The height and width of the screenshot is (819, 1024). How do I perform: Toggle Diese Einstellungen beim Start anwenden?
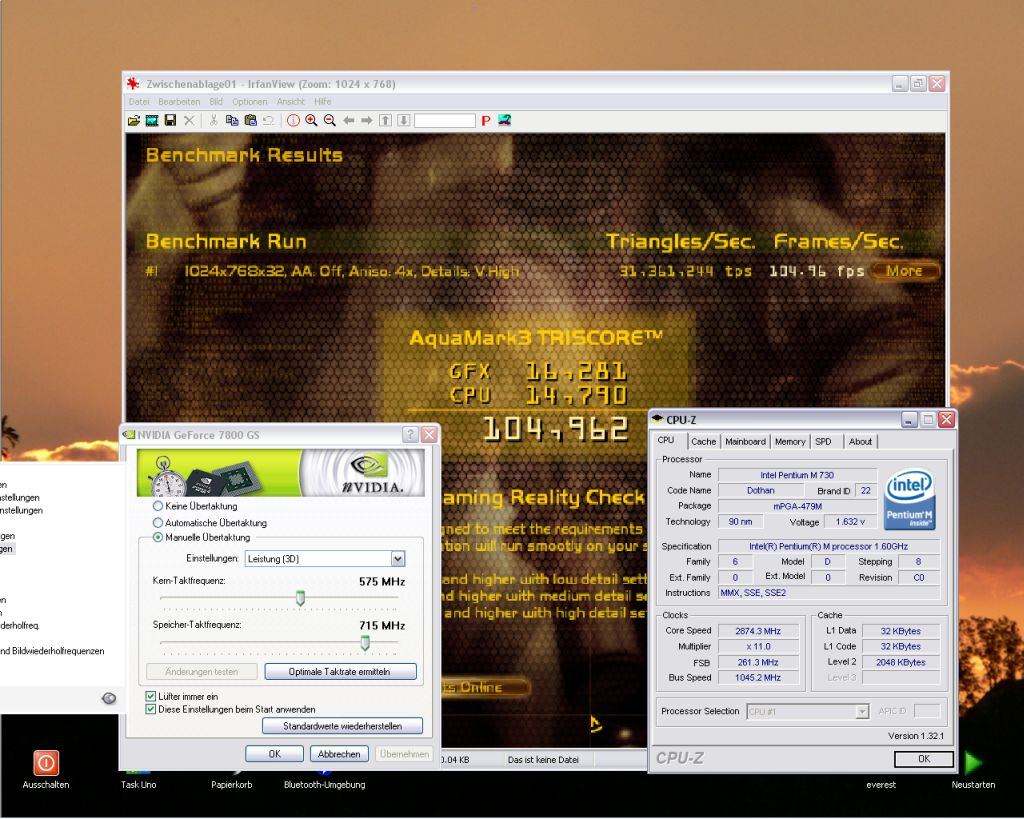(151, 709)
